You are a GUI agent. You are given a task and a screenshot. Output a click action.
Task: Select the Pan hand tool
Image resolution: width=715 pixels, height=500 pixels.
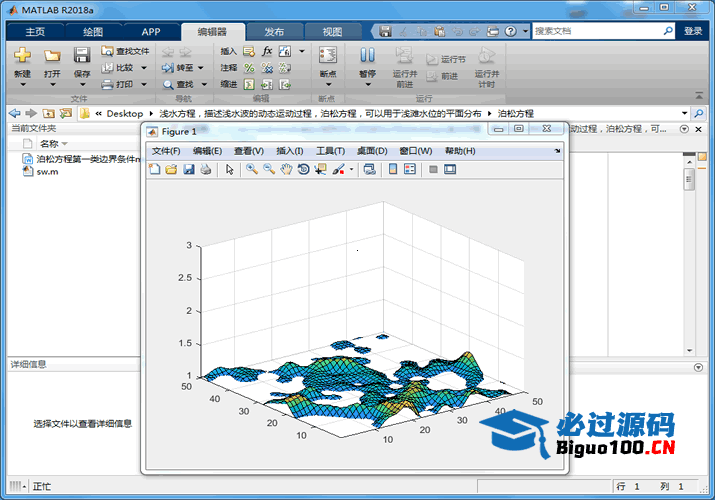[x=286, y=170]
